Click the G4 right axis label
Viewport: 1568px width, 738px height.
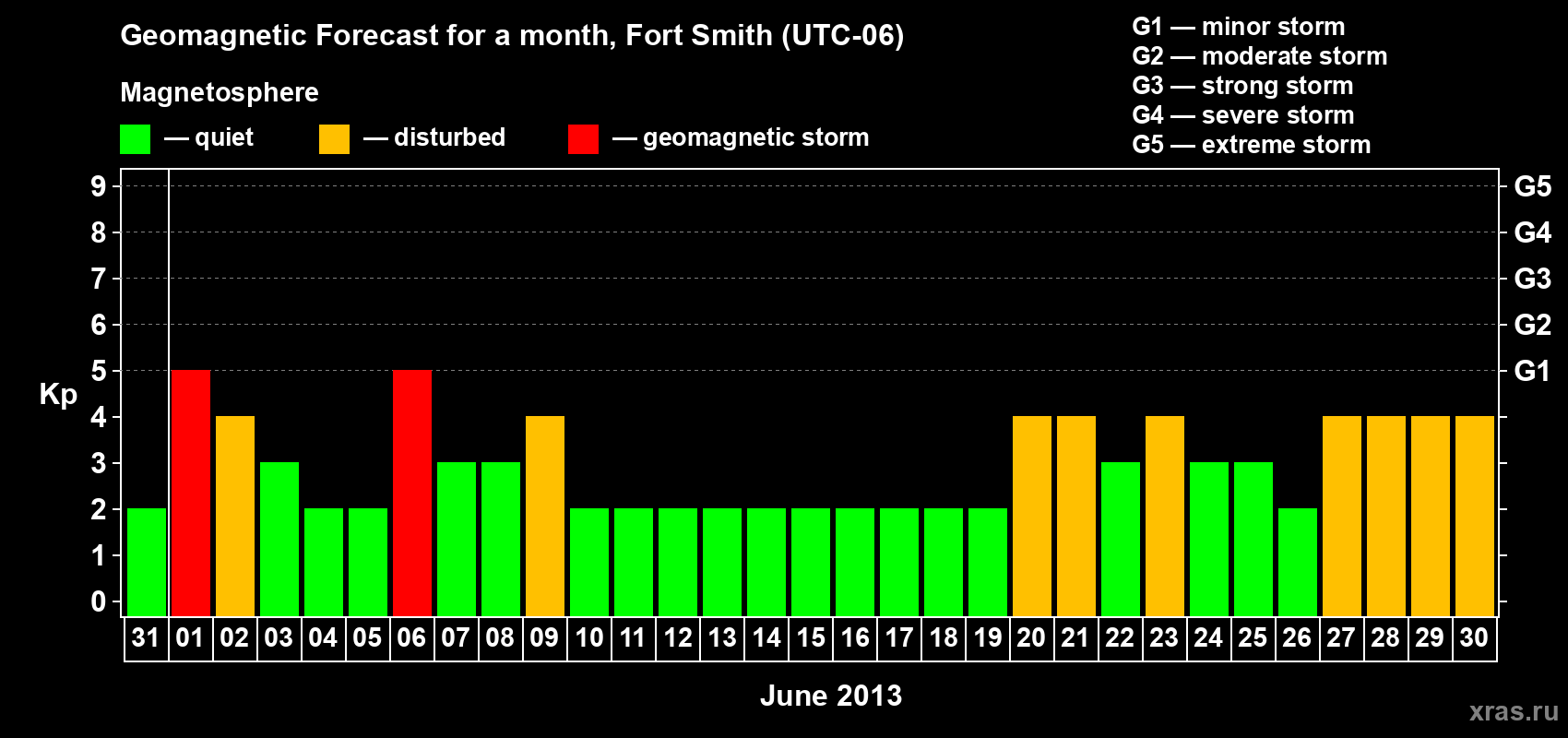[x=1533, y=232]
